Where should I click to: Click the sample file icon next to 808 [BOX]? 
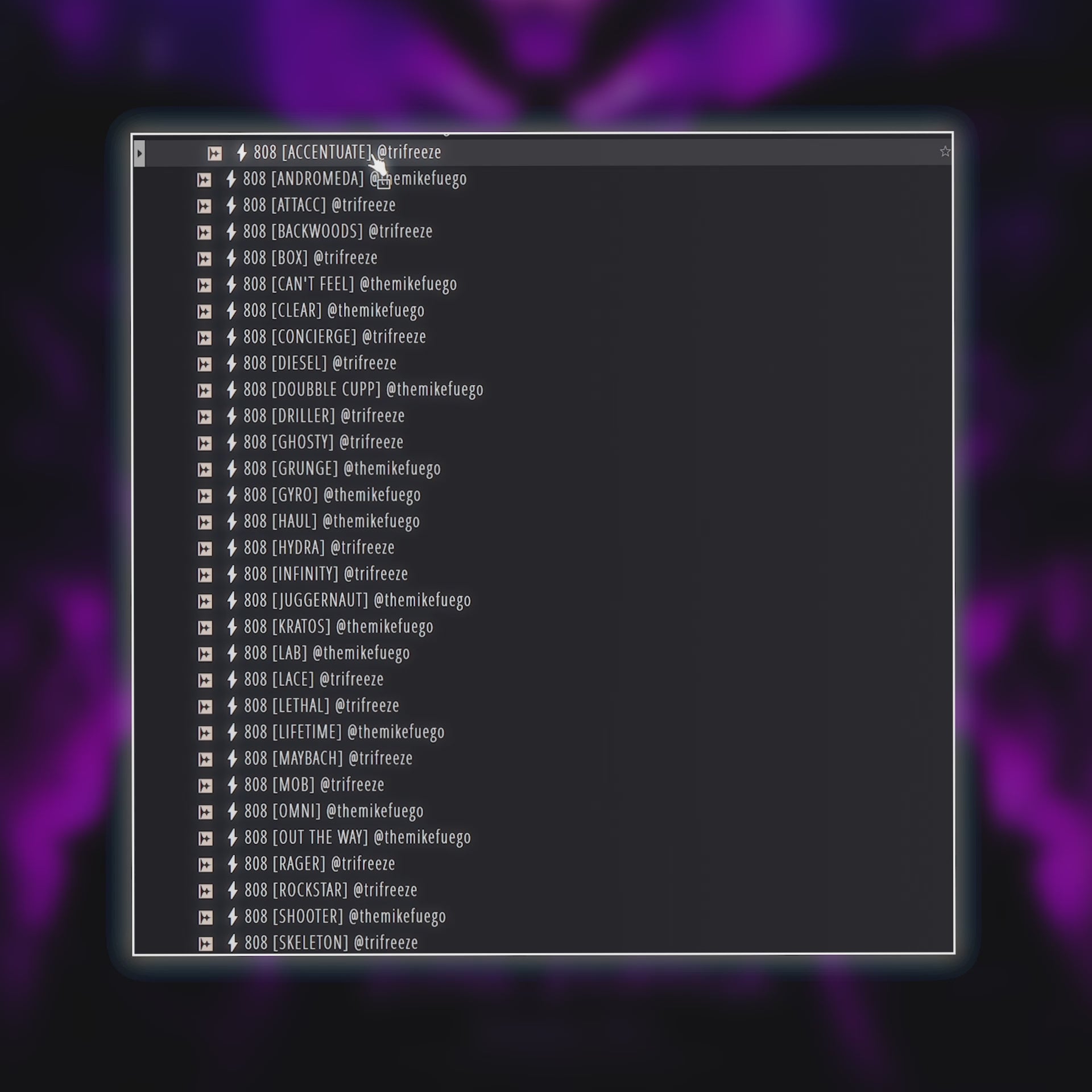tap(204, 259)
